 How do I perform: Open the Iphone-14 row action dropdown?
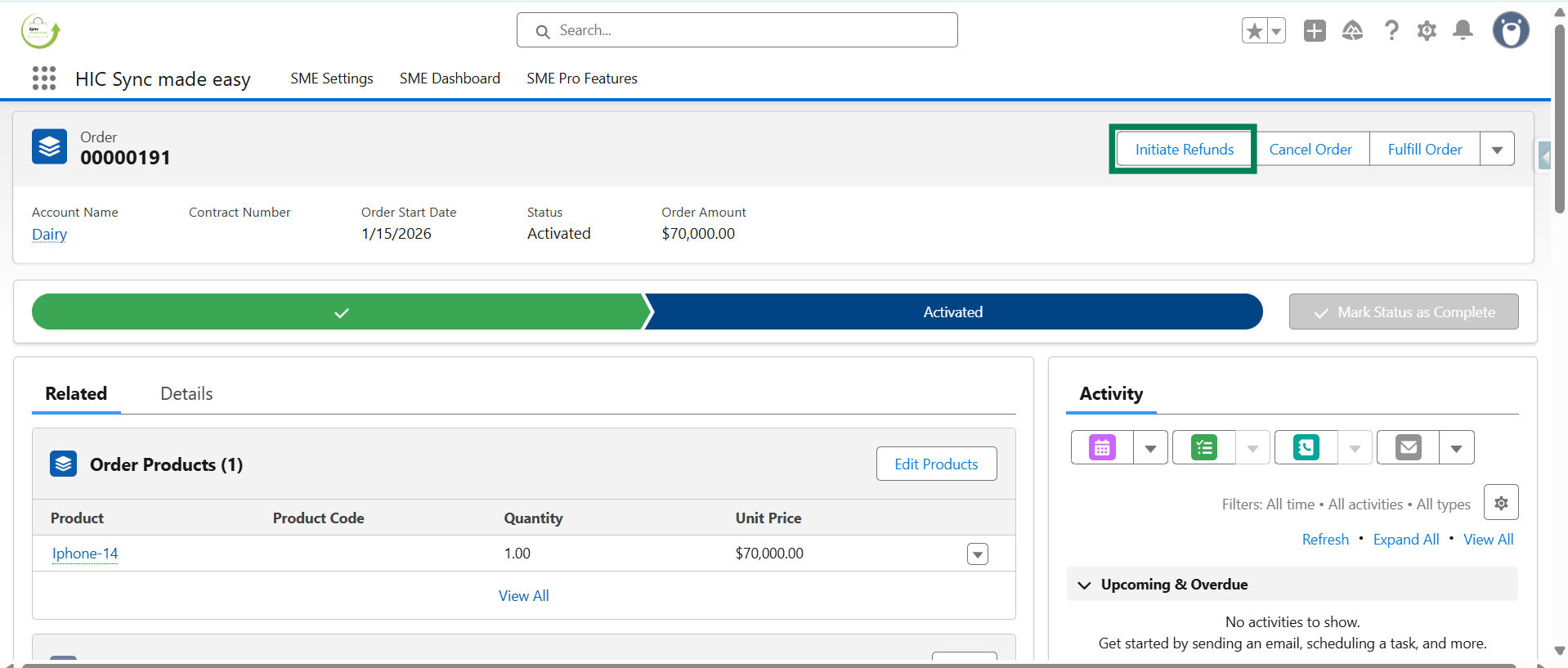tap(977, 554)
